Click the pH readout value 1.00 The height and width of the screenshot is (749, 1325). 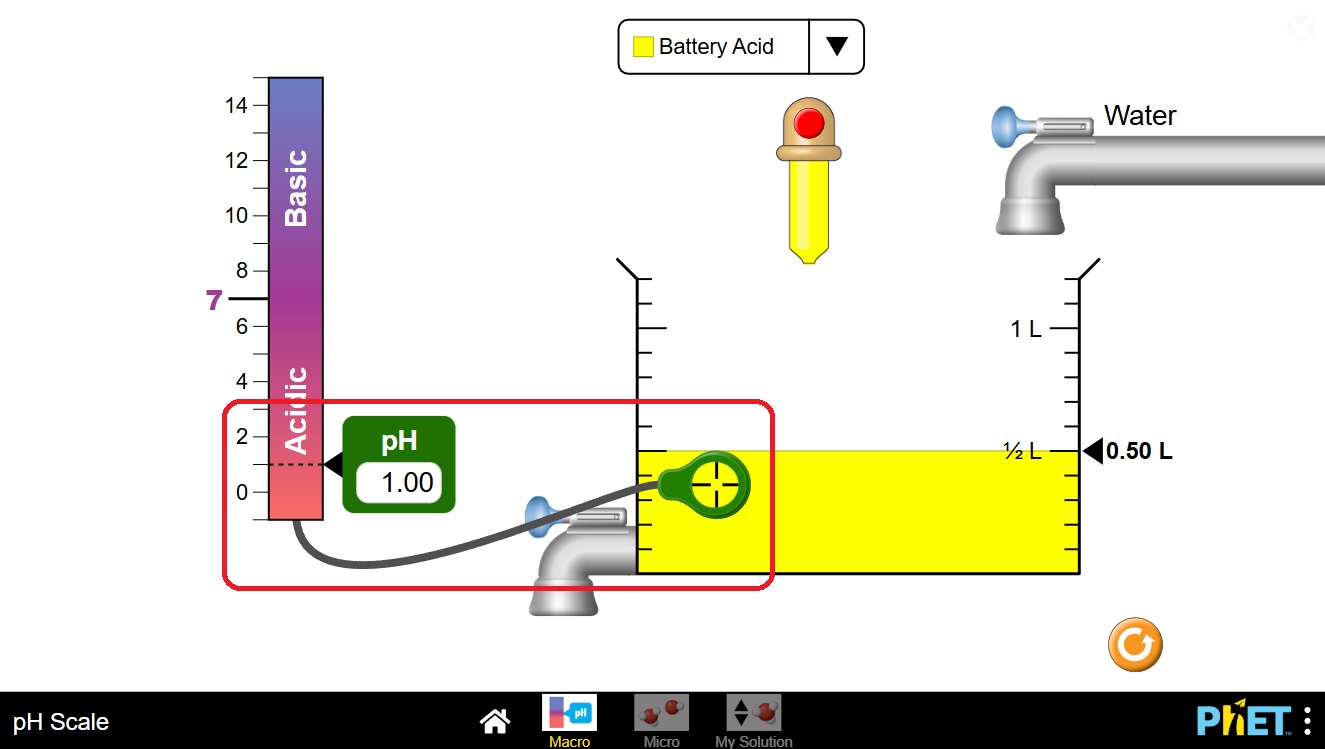(400, 483)
